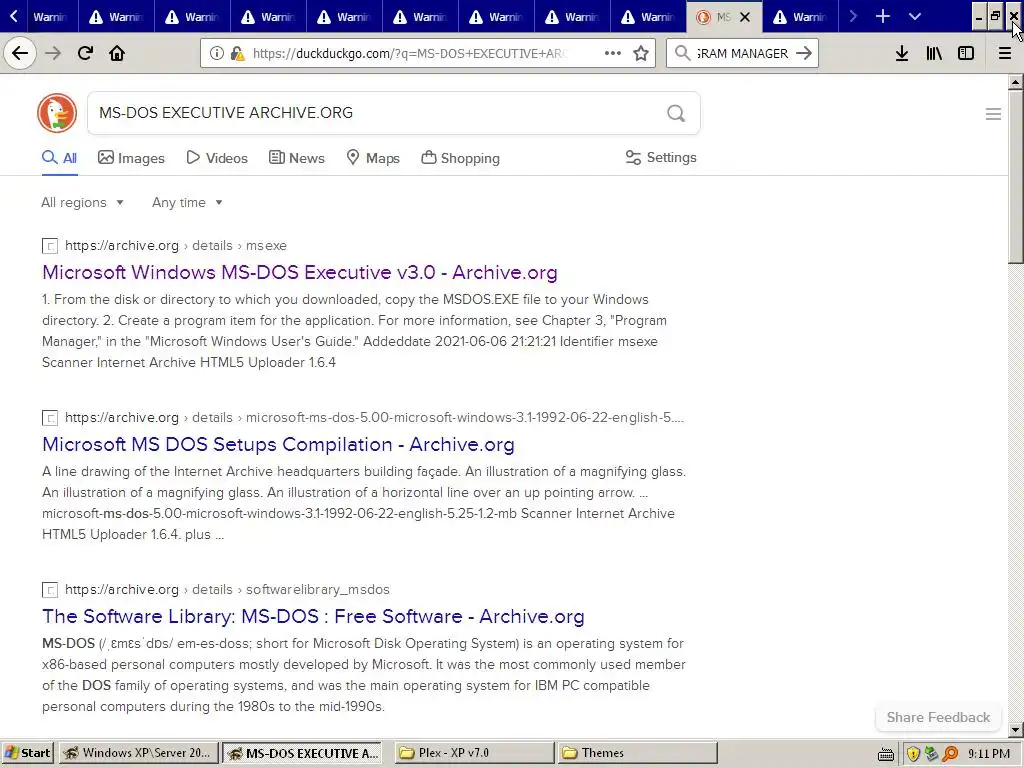Image resolution: width=1024 pixels, height=768 pixels.
Task: Open a new browser tab
Action: point(882,16)
